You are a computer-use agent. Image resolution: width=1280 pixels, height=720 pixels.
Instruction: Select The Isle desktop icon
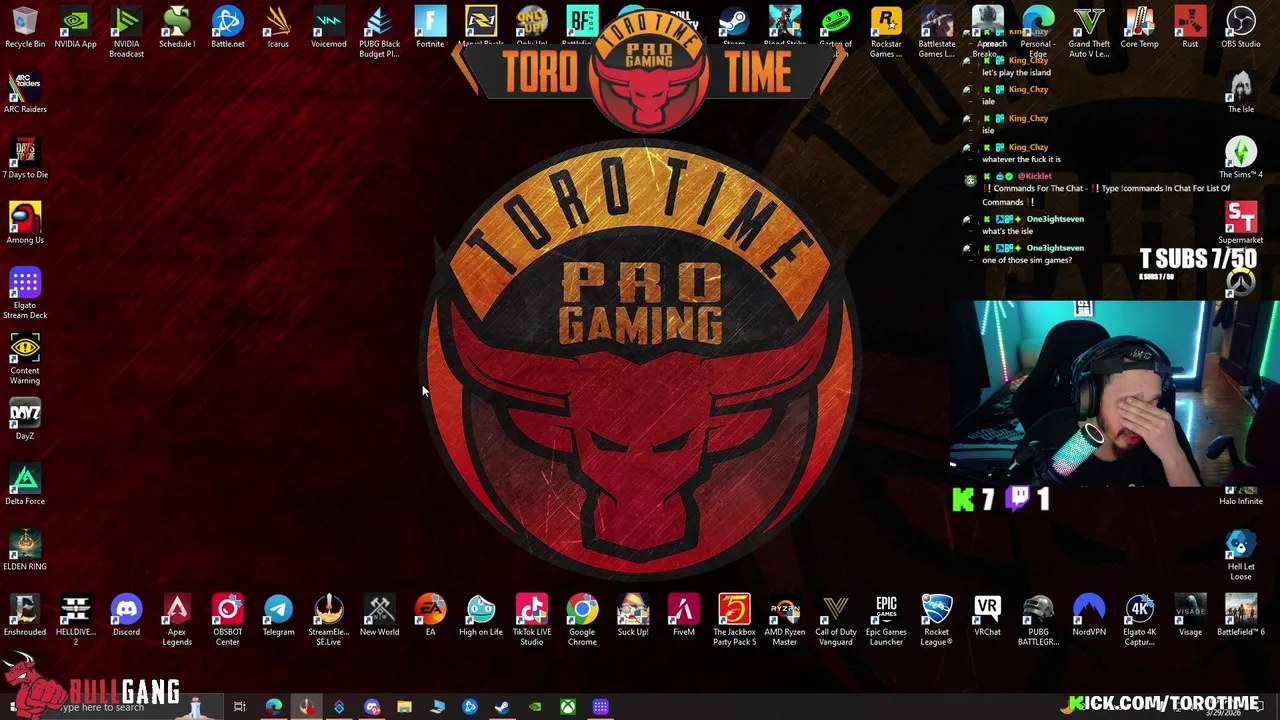pos(1241,93)
